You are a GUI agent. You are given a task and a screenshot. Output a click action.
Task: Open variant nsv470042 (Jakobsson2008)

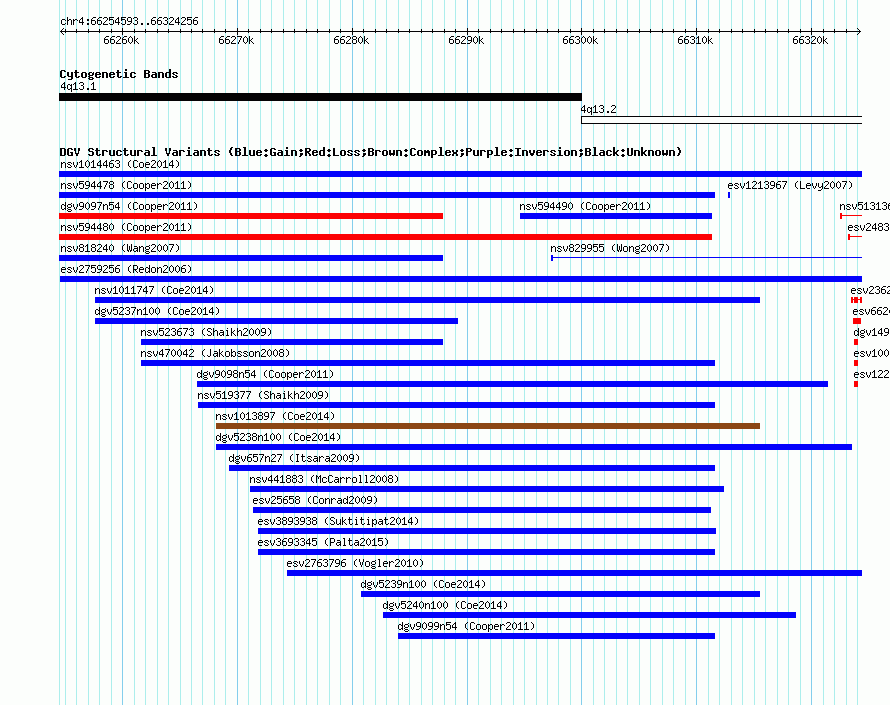(x=215, y=353)
